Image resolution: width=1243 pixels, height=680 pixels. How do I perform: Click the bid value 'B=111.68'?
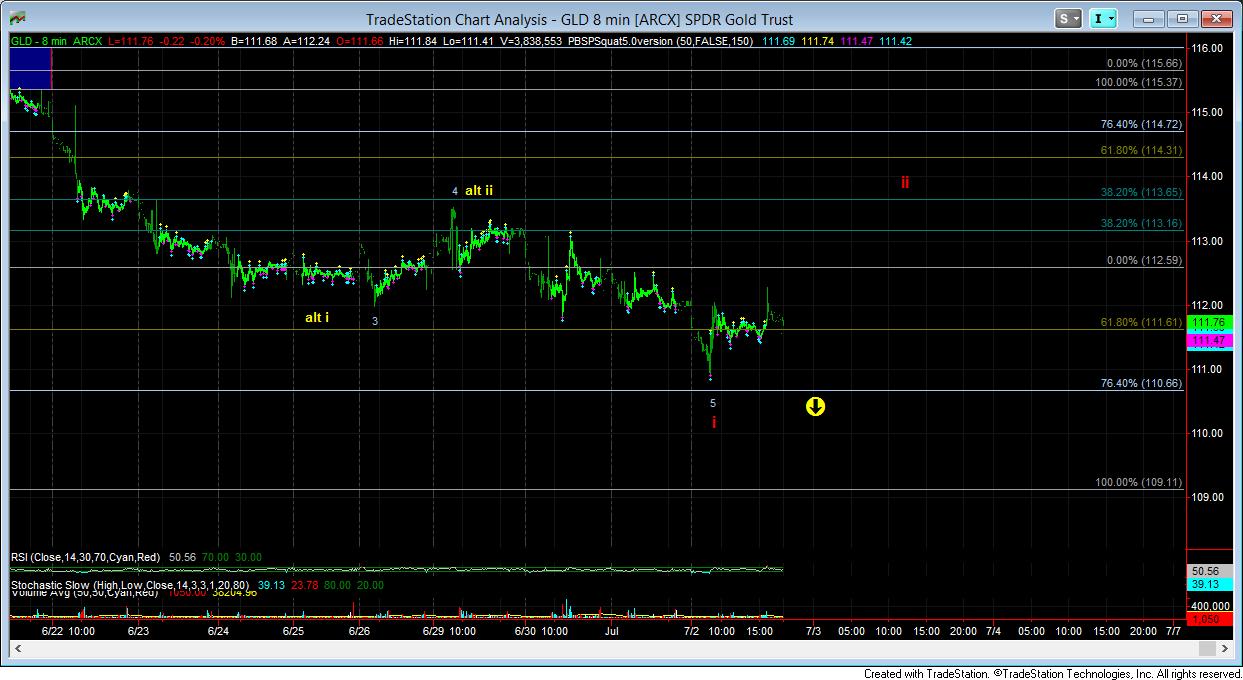[x=253, y=41]
